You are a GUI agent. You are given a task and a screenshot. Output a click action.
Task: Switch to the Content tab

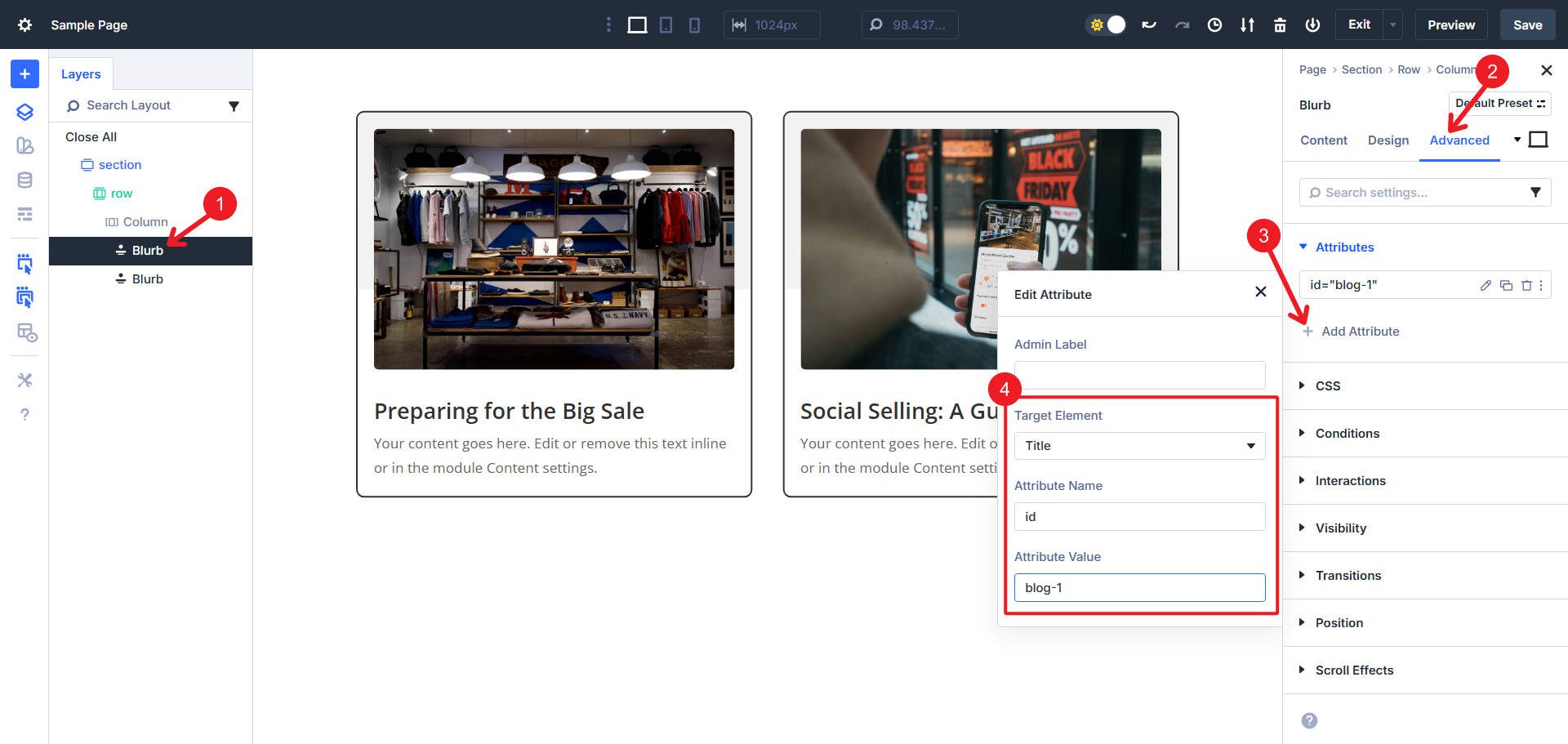(1323, 140)
